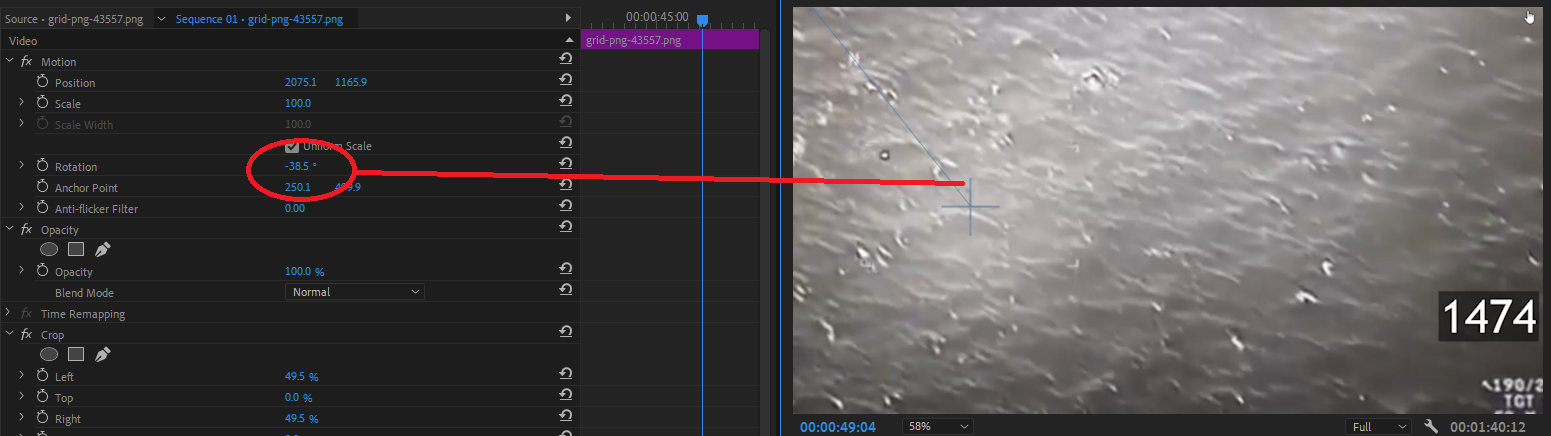This screenshot has height=436, width=1551.
Task: Reset the Crop effect
Action: 566,333
